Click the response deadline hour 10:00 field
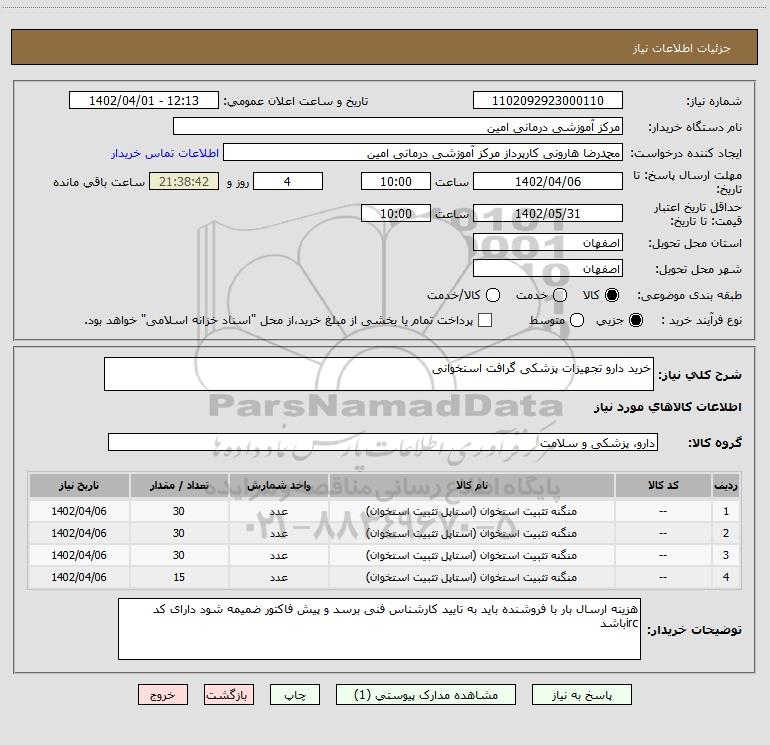 point(396,181)
